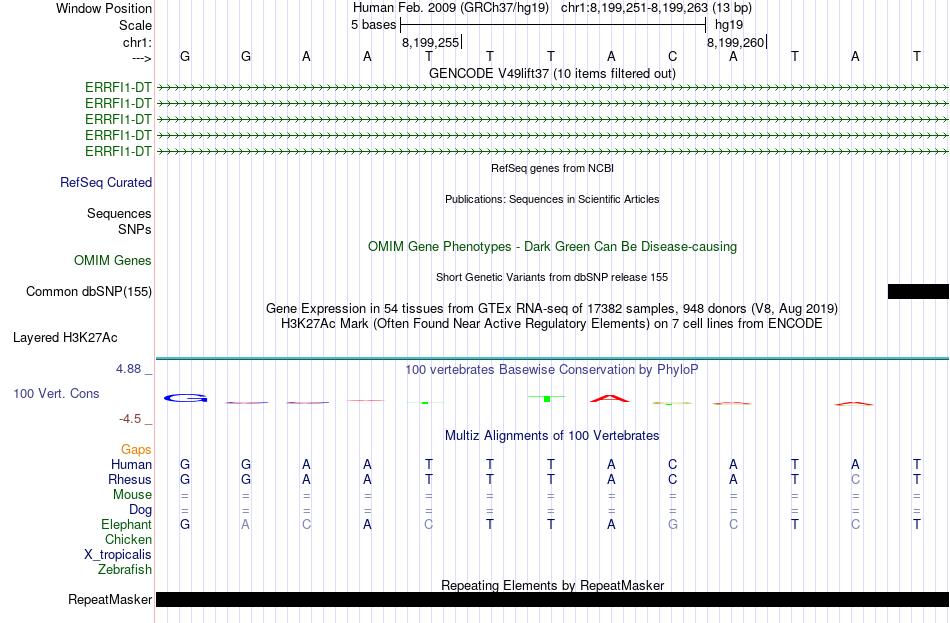Click the faded C mismatch in Rhesus row
Screen dimensions: 950x623
[x=855, y=479]
